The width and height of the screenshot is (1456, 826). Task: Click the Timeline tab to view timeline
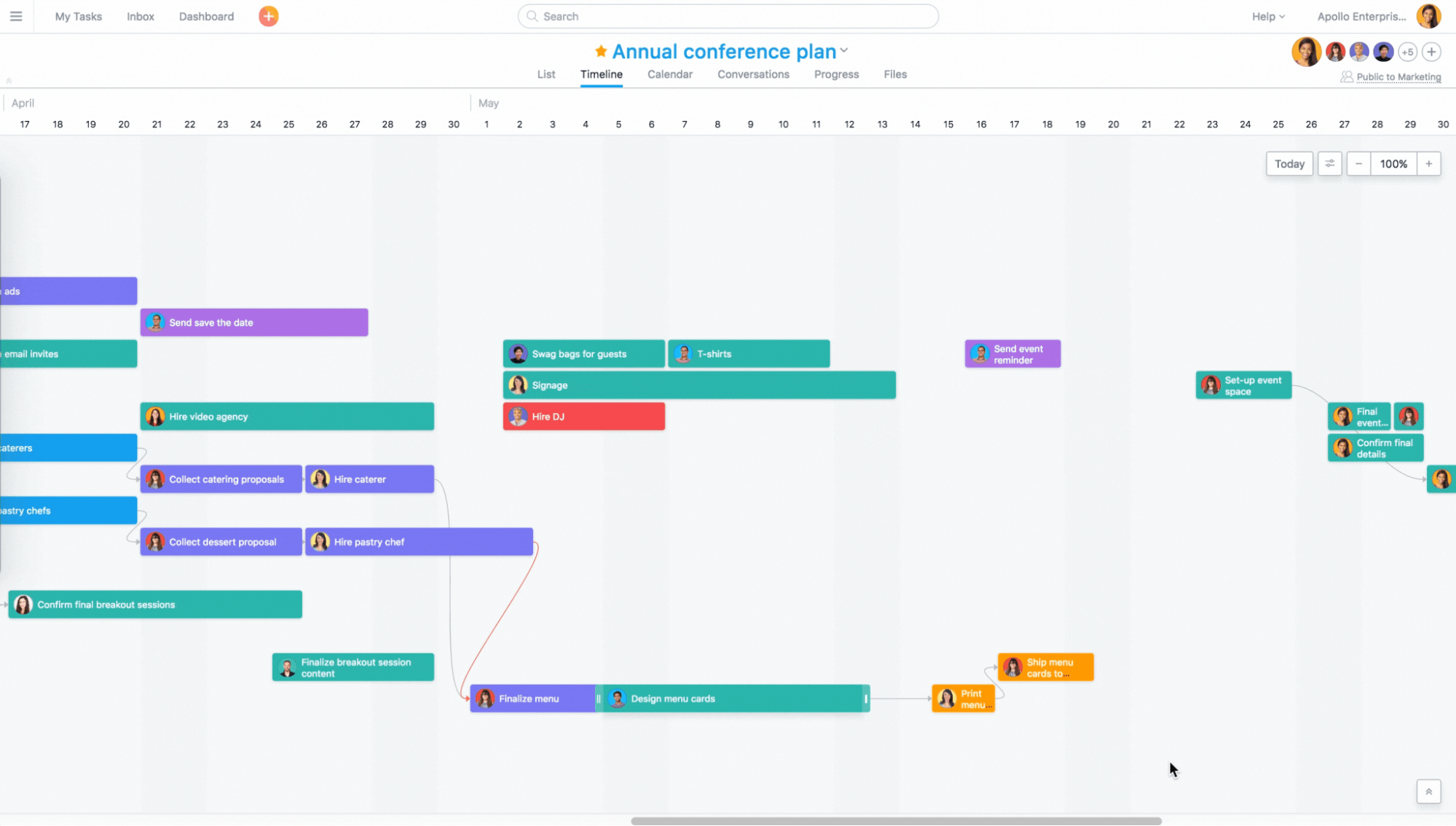602,74
